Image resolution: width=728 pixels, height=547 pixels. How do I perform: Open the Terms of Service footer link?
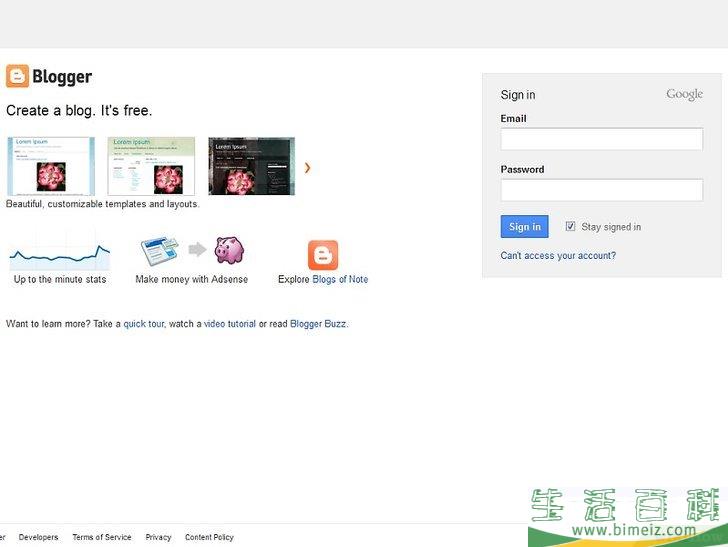tap(102, 537)
